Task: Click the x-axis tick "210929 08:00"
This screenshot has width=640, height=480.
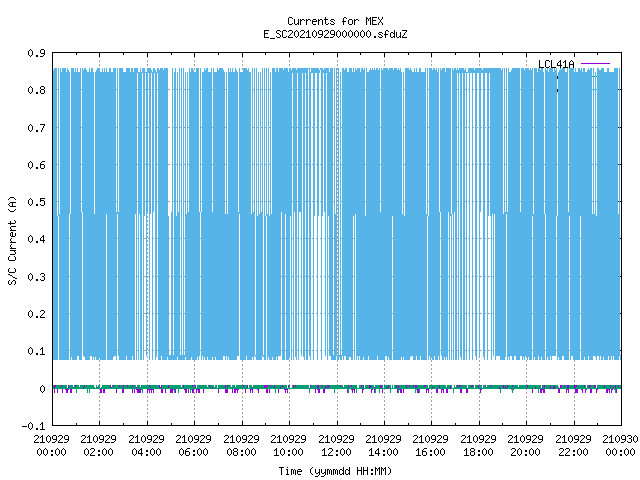Action: point(241,446)
